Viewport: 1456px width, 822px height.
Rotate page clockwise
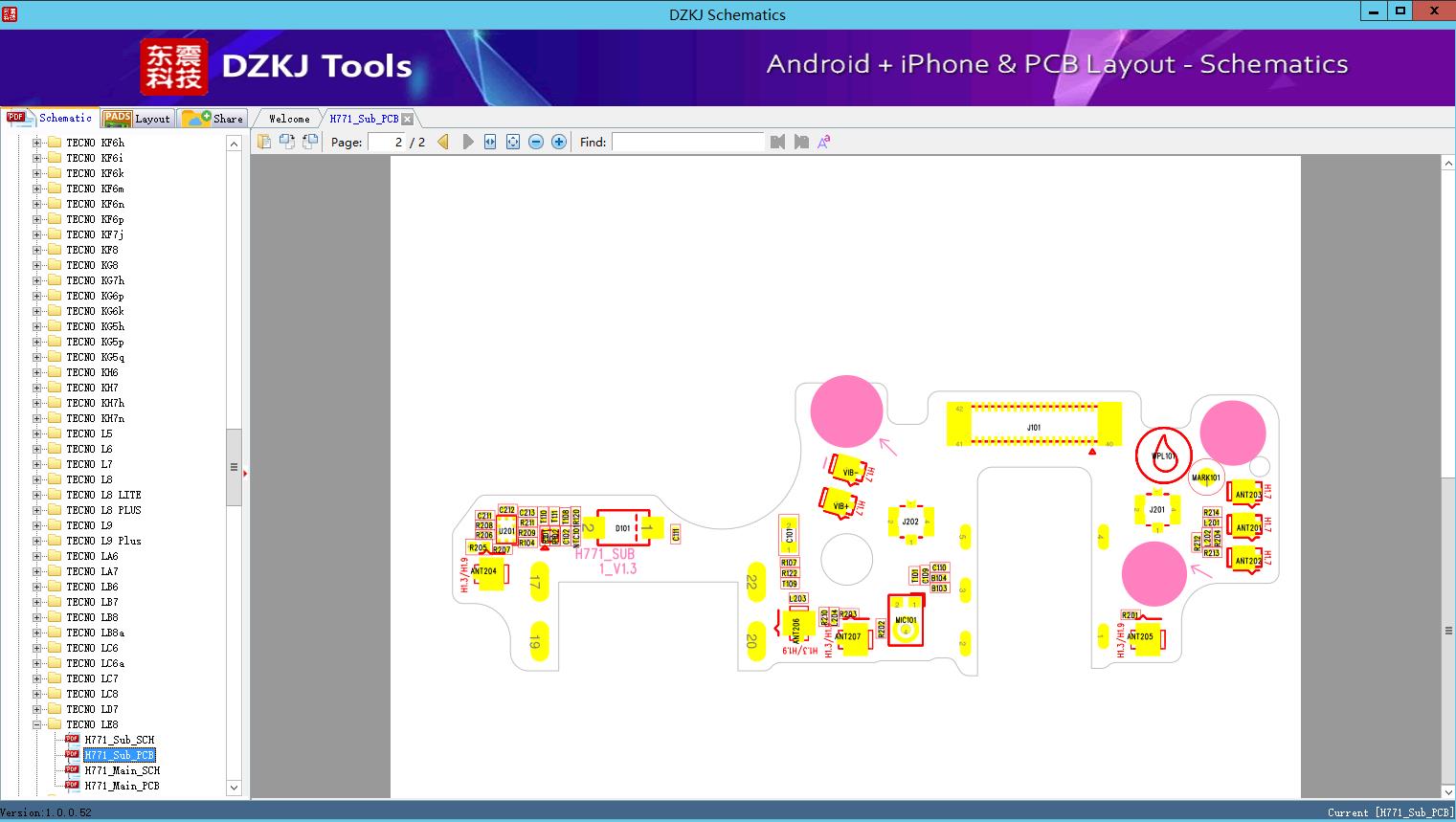coord(309,142)
